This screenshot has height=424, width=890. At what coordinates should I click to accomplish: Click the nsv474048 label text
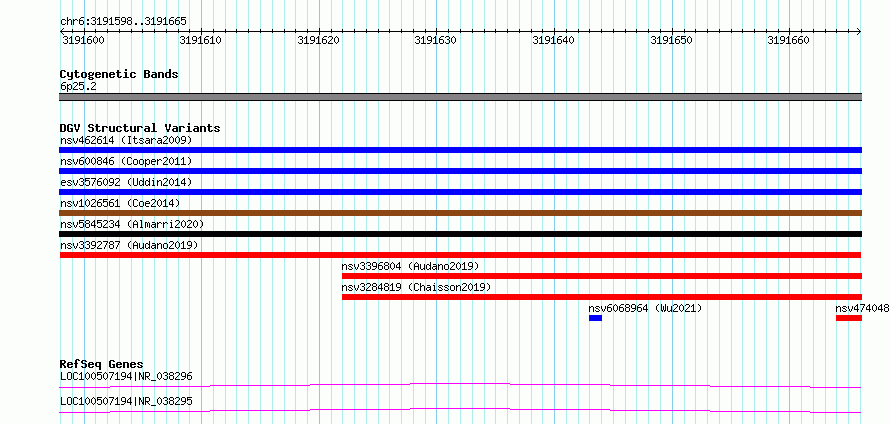coord(862,308)
